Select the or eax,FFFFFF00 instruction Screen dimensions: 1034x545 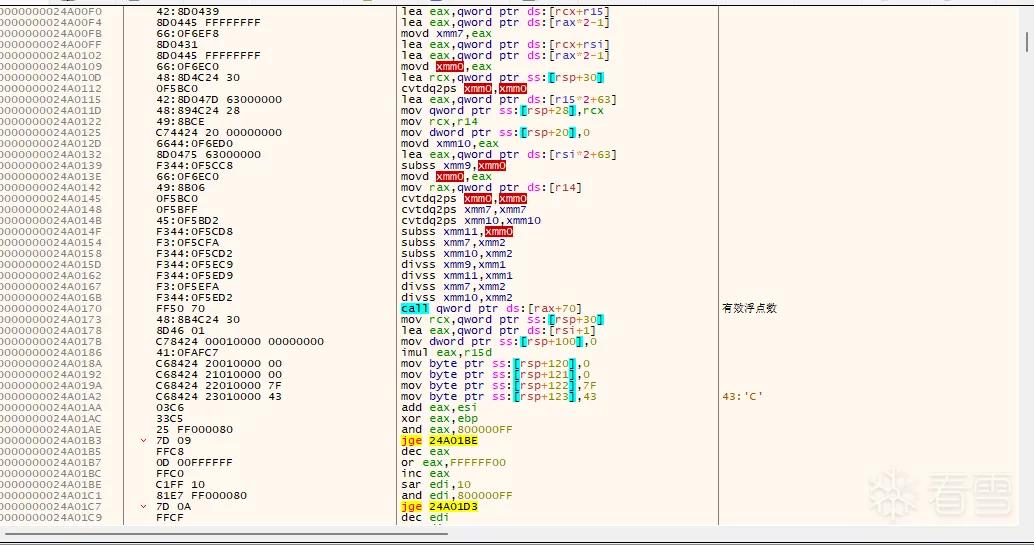coord(453,463)
